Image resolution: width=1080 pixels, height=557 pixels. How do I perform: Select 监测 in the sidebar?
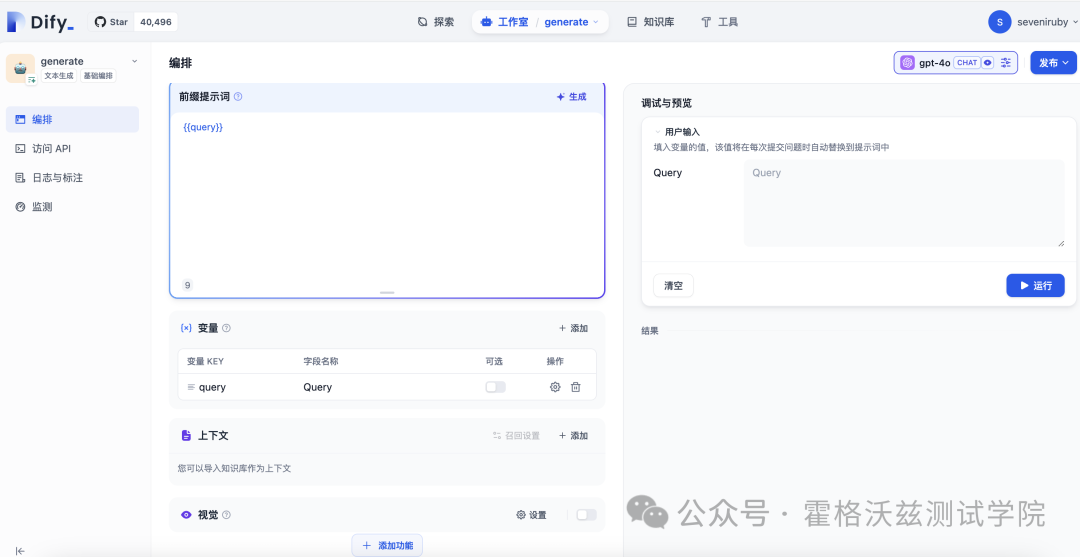point(72,207)
